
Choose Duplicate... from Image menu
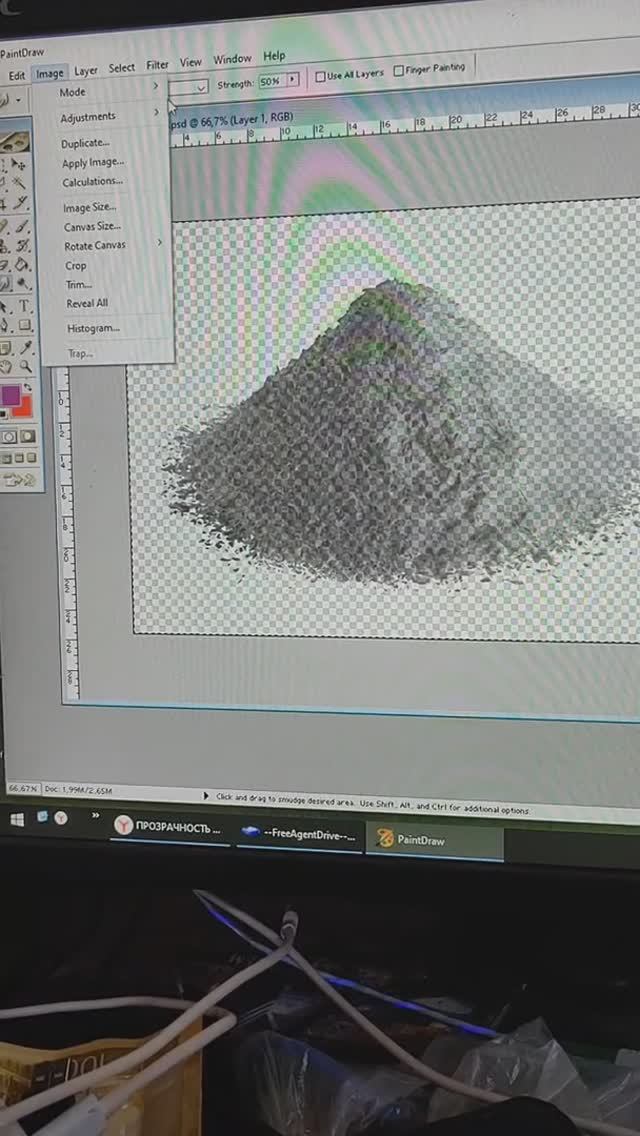tap(86, 143)
